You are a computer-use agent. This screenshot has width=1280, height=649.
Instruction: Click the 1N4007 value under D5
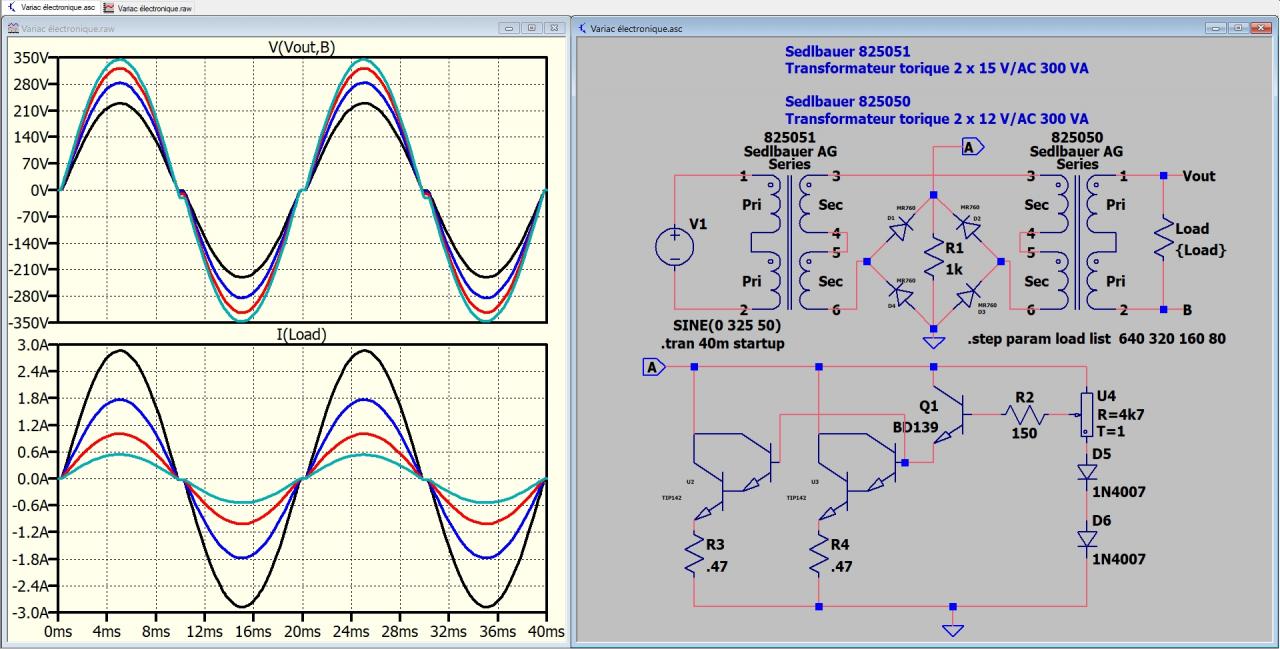[x=1119, y=491]
